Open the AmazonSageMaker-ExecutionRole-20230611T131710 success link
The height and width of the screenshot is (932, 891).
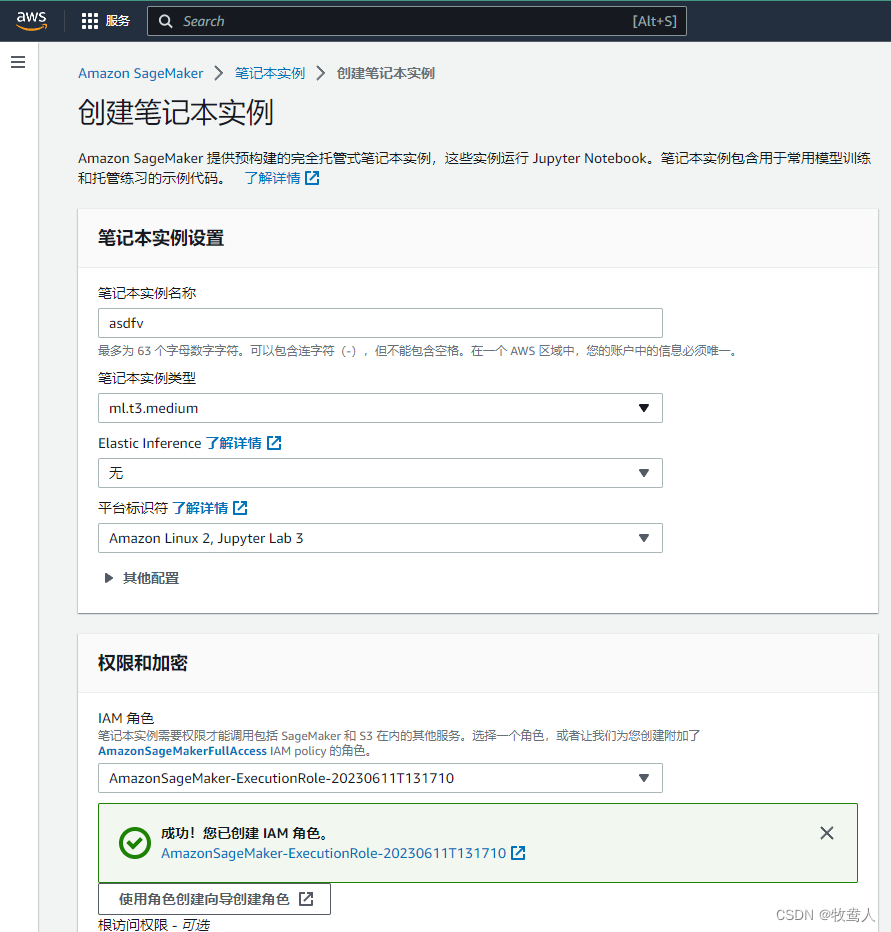333,853
